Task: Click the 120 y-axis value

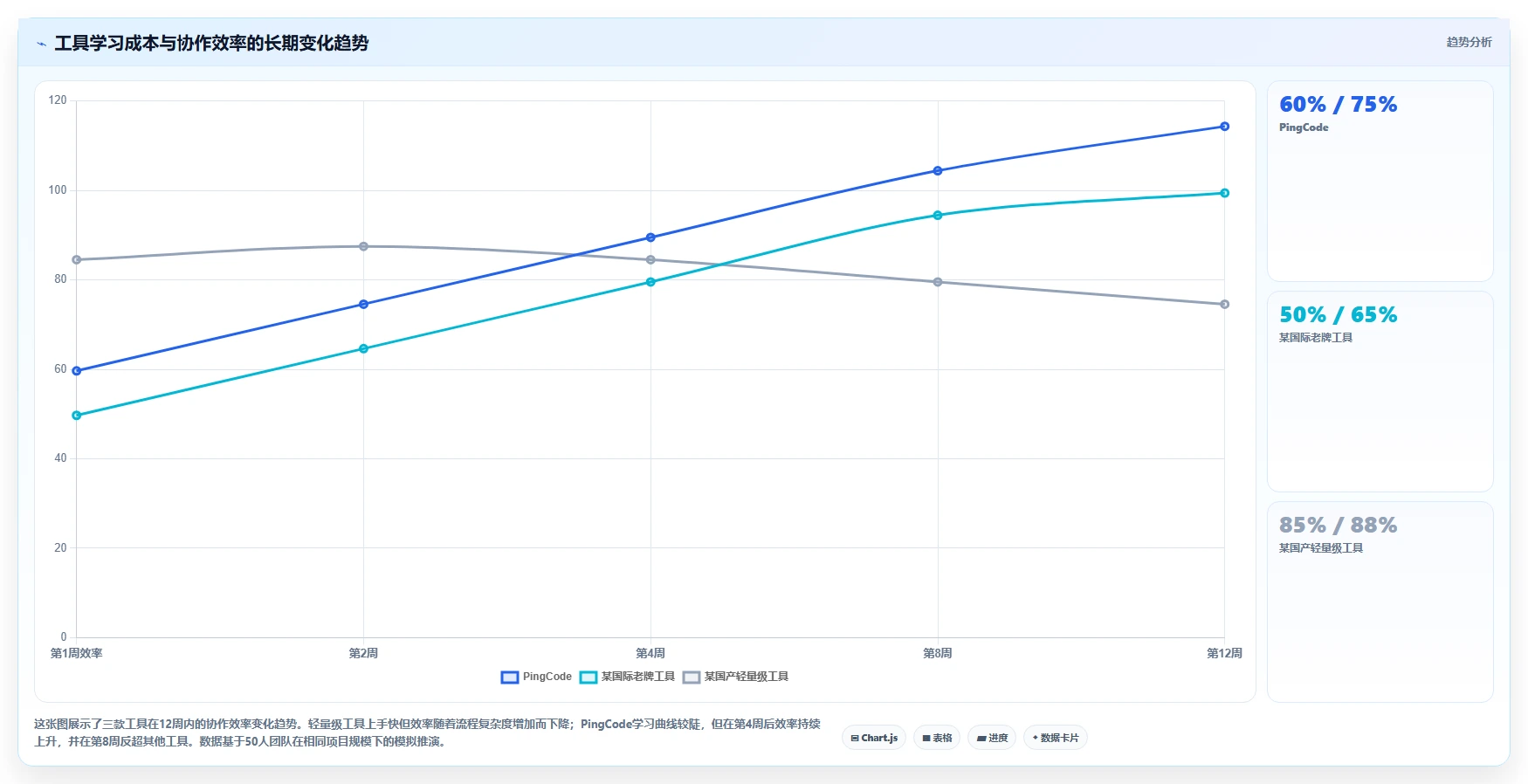Action: click(x=58, y=100)
